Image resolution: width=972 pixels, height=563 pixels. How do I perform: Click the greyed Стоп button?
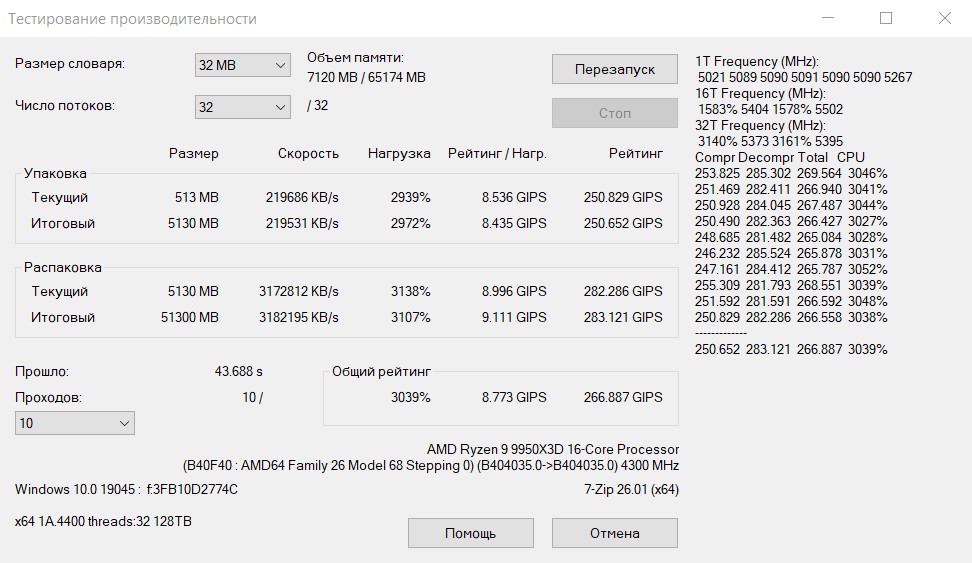(614, 113)
